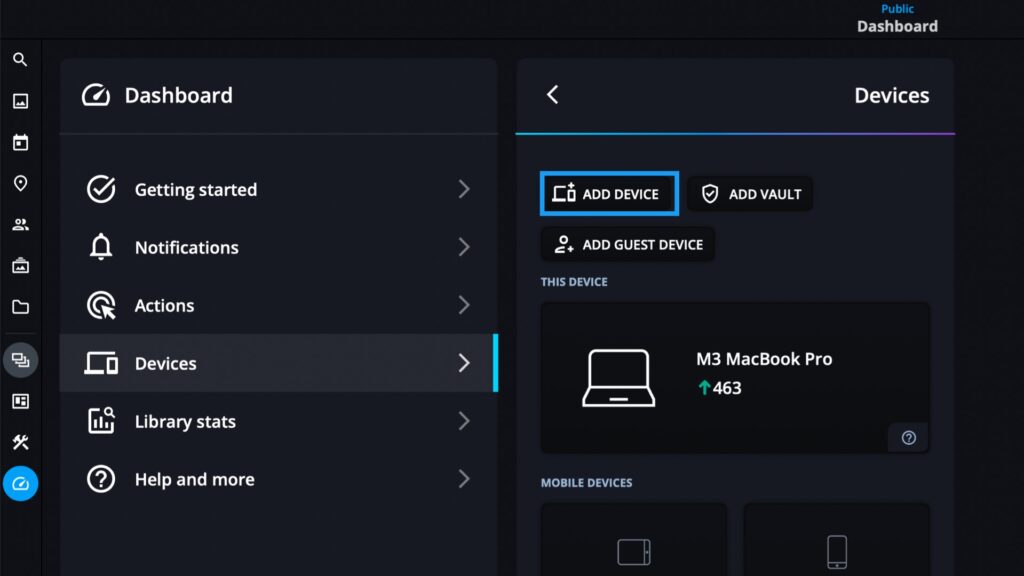Open the Actions menu item

click(x=278, y=305)
